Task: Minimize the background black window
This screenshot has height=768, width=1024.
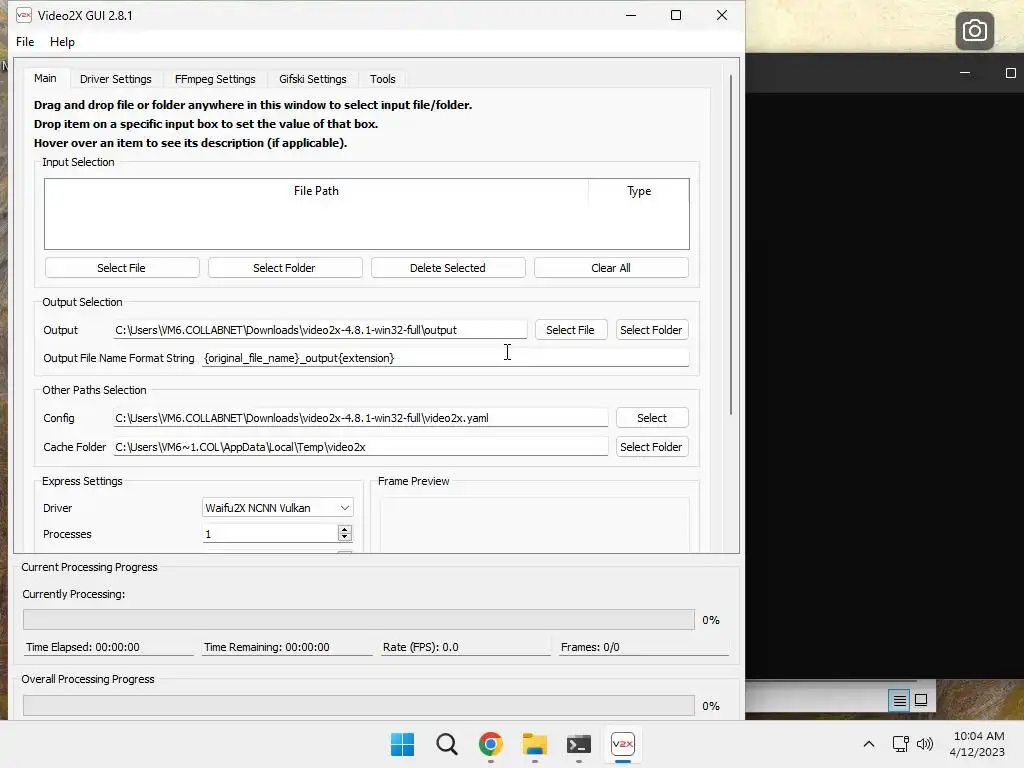Action: tap(965, 73)
